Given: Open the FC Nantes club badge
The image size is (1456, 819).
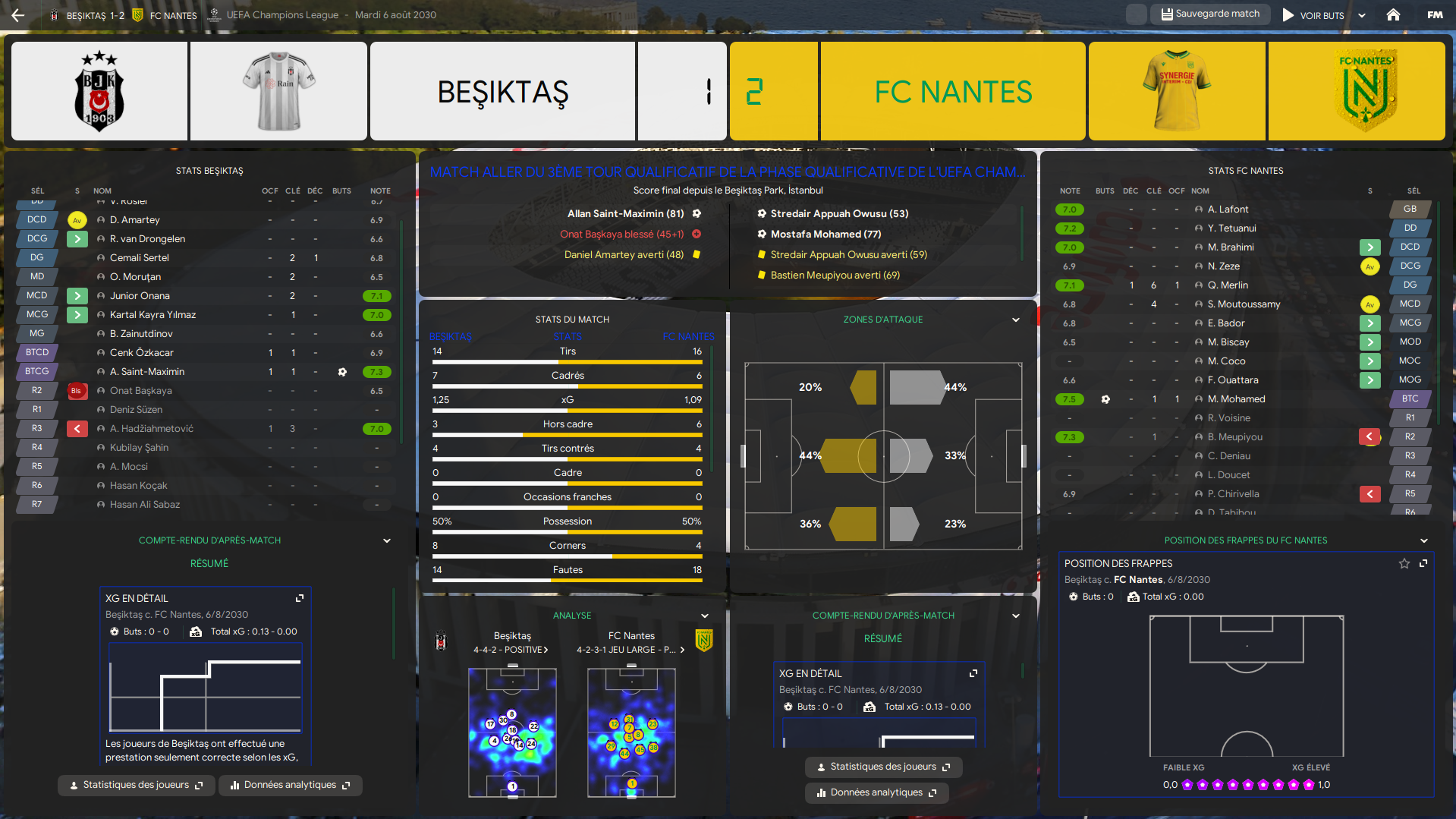Looking at the screenshot, I should coord(1366,91).
